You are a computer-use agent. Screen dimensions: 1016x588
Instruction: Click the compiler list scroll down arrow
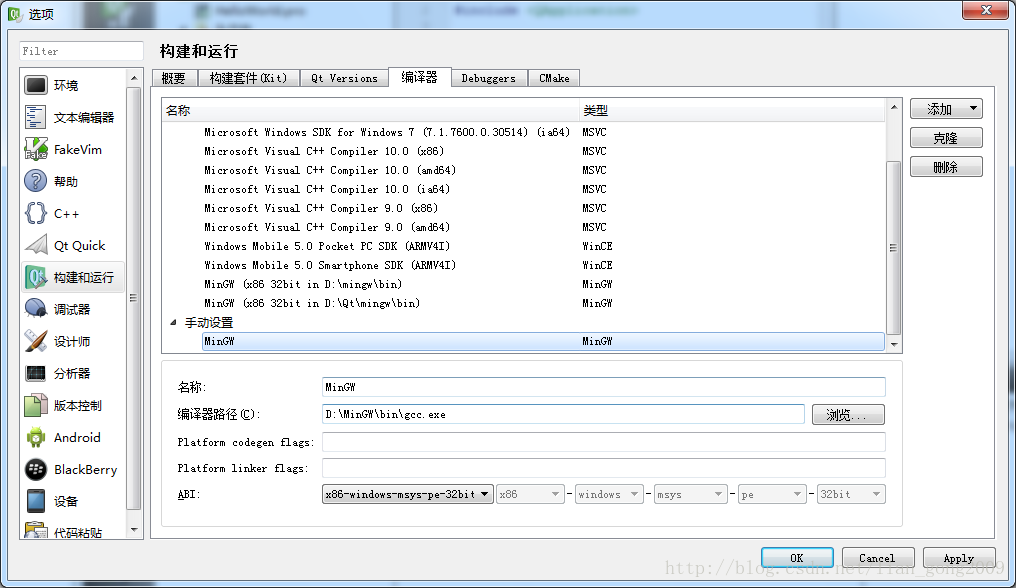[x=894, y=345]
